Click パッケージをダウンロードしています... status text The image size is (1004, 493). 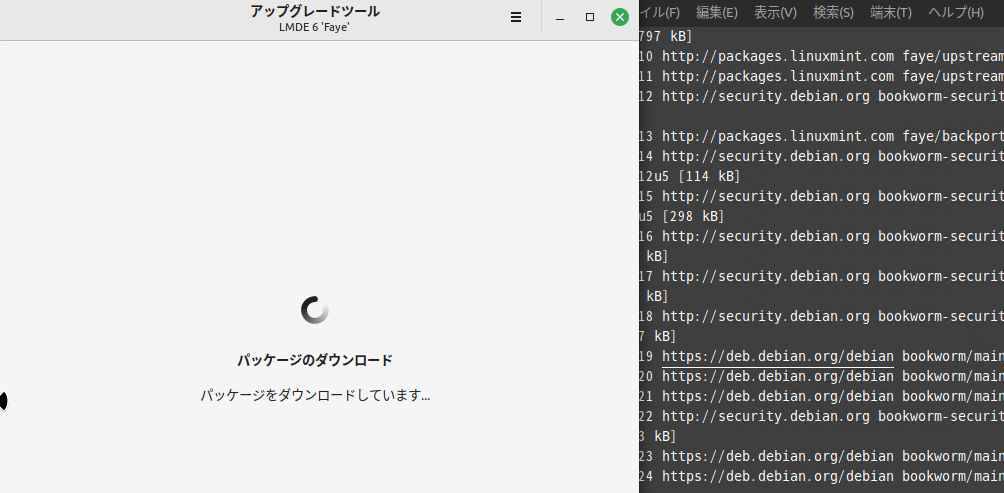[x=314, y=395]
